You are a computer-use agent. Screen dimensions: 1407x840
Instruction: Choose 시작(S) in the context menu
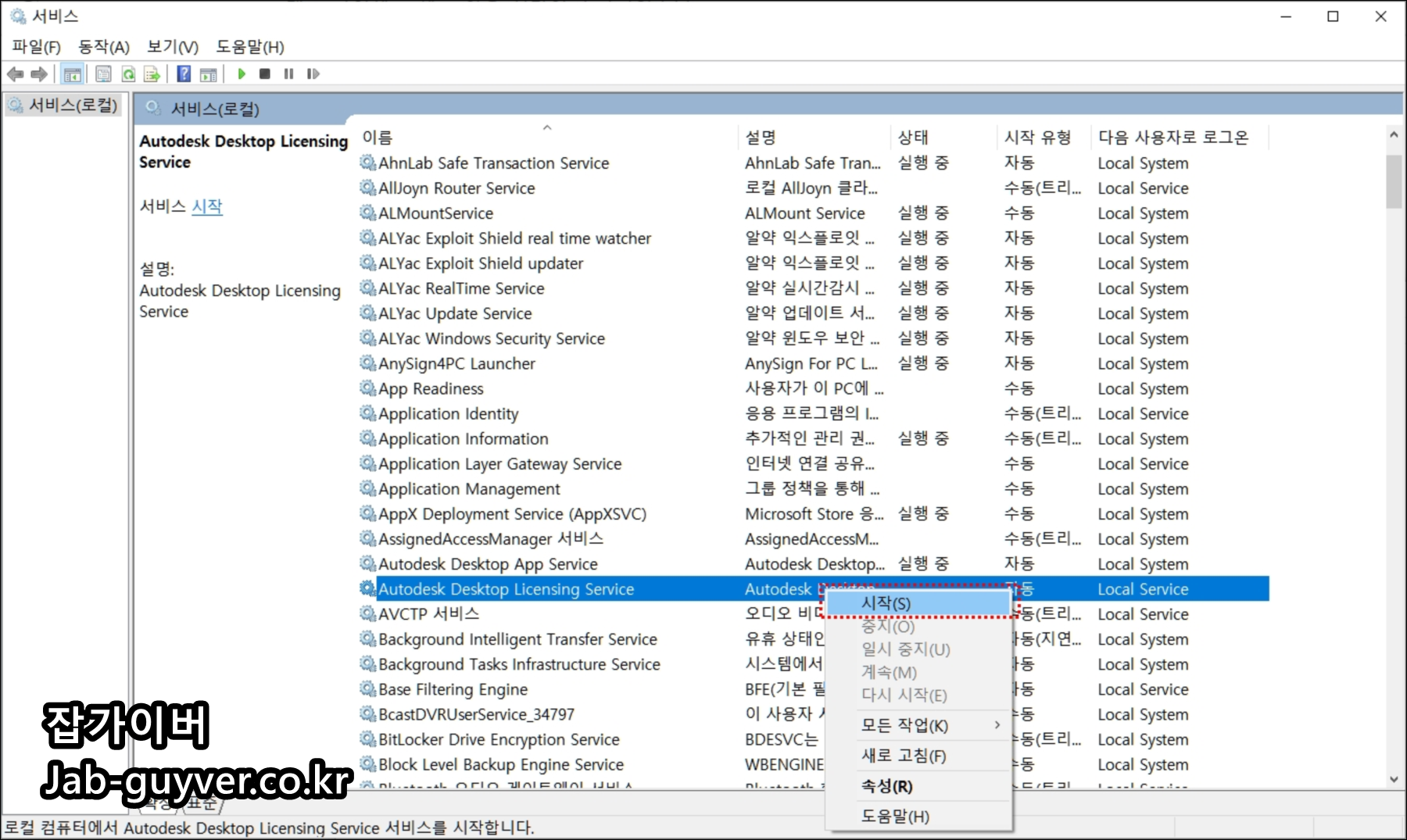(x=918, y=603)
